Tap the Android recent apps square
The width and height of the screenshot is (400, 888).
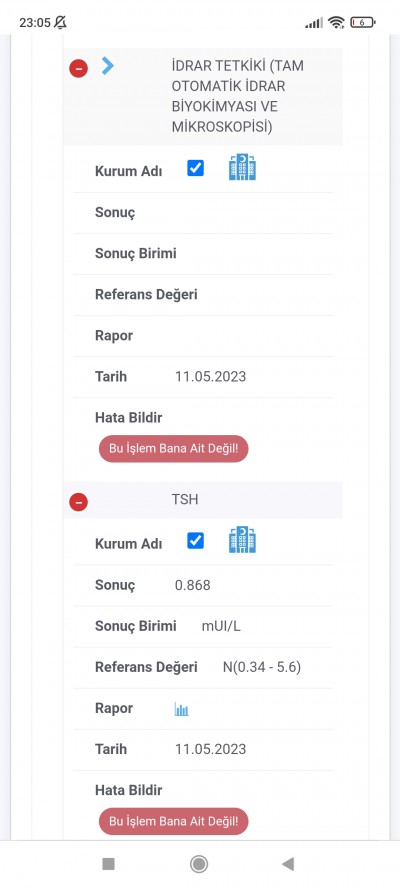[108, 864]
